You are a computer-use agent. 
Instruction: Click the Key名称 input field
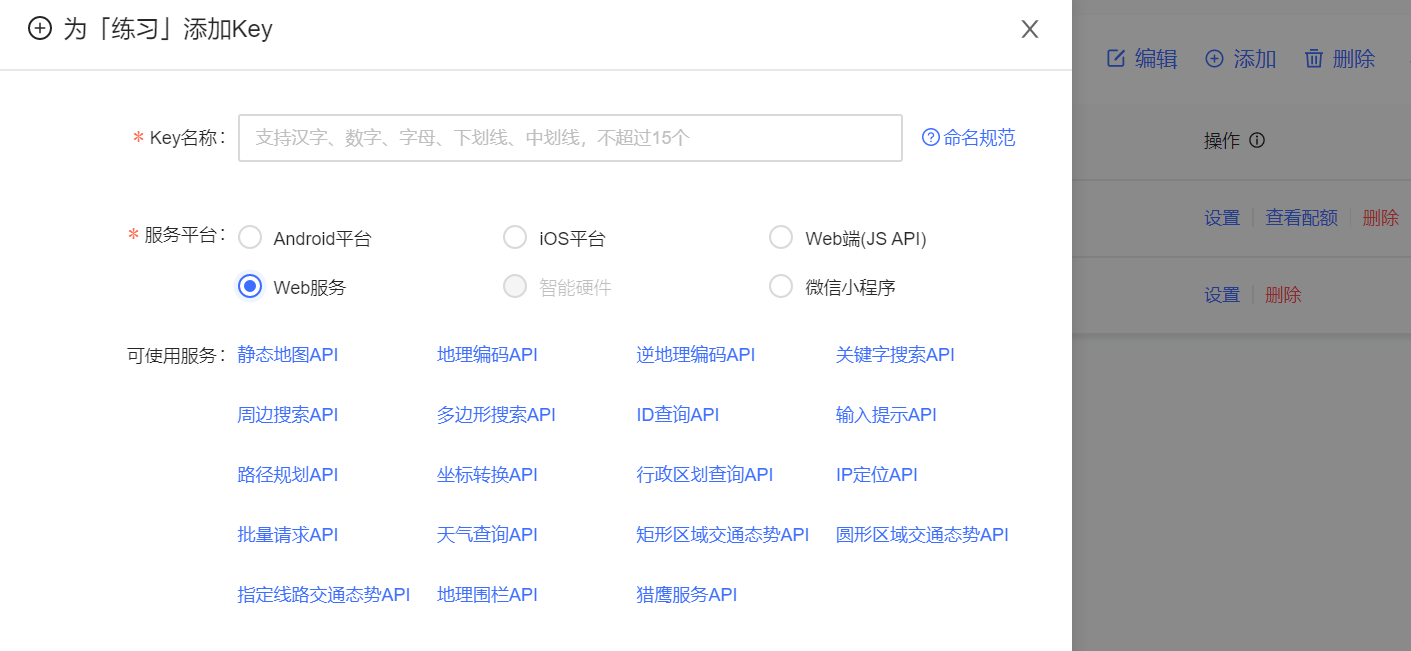pyautogui.click(x=570, y=137)
